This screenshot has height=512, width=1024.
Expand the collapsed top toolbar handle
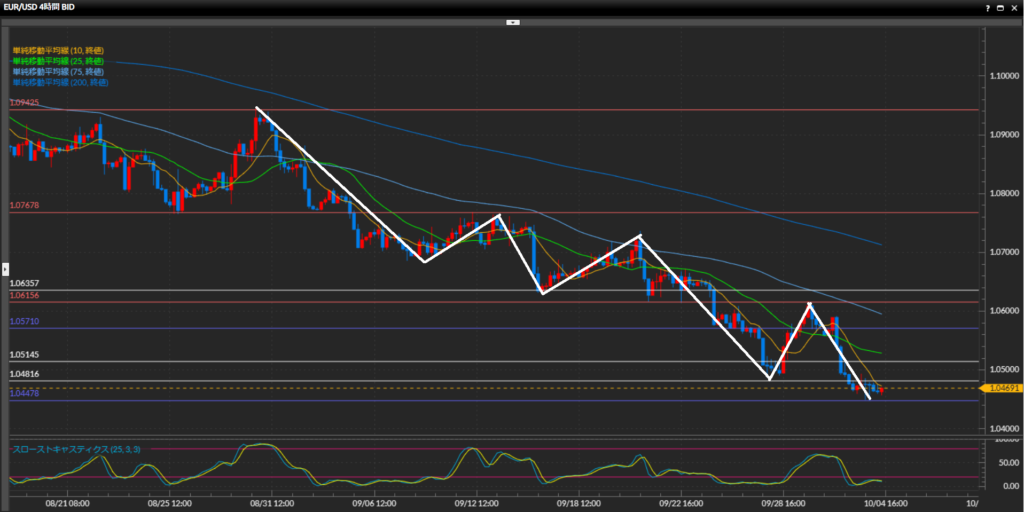(x=512, y=21)
